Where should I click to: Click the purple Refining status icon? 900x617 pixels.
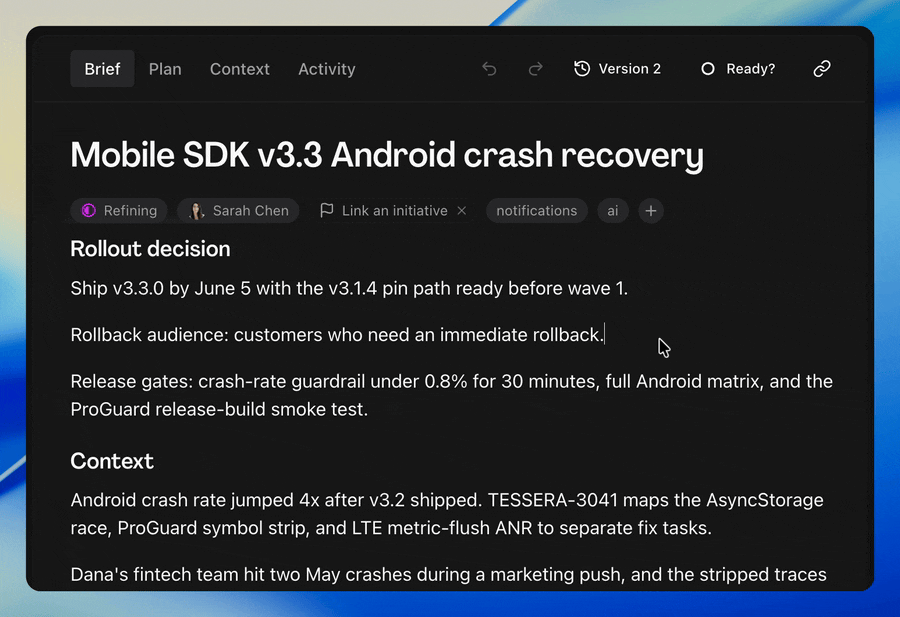88,211
